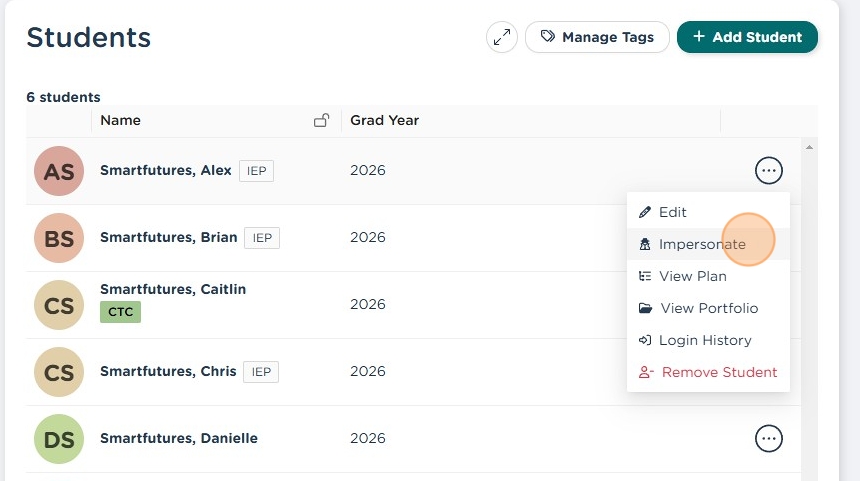This screenshot has width=860, height=481.
Task: Click the Remove Student menu option
Action: point(718,372)
